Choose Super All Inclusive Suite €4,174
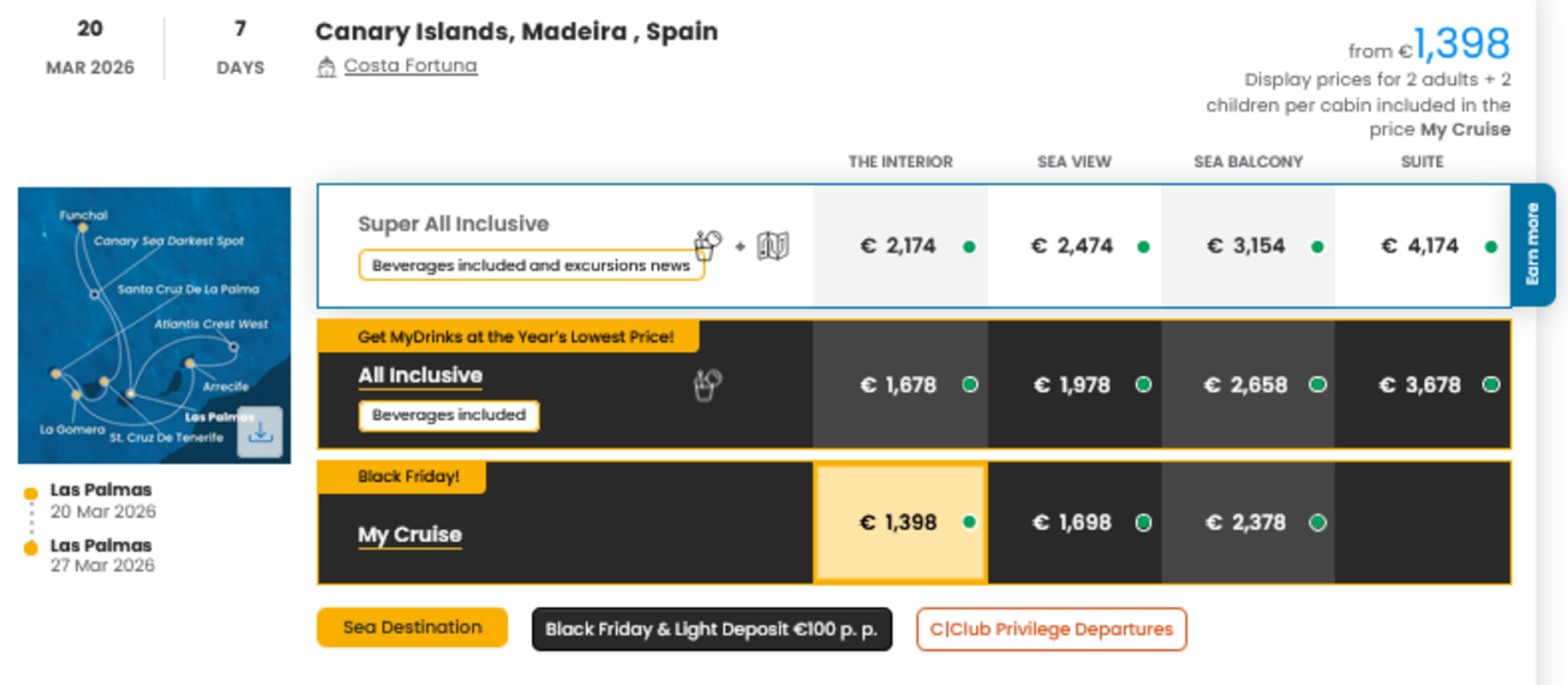Viewport: 1568px width, 685px height. coord(1421,247)
